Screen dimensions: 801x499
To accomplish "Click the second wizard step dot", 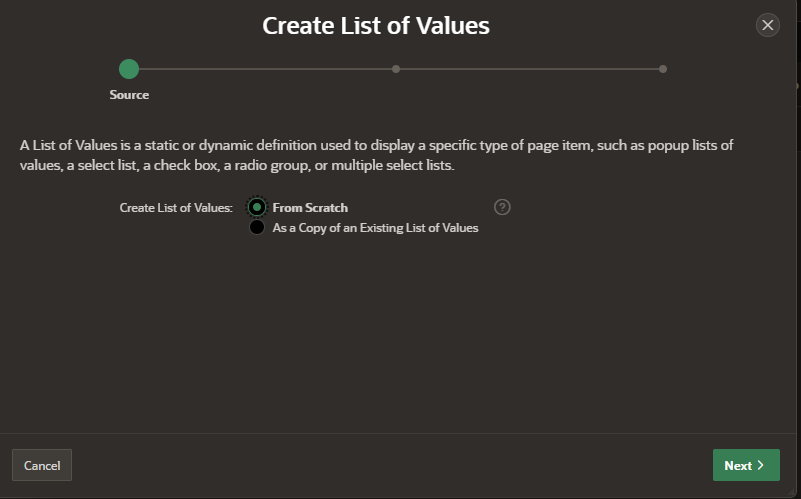I will [396, 69].
